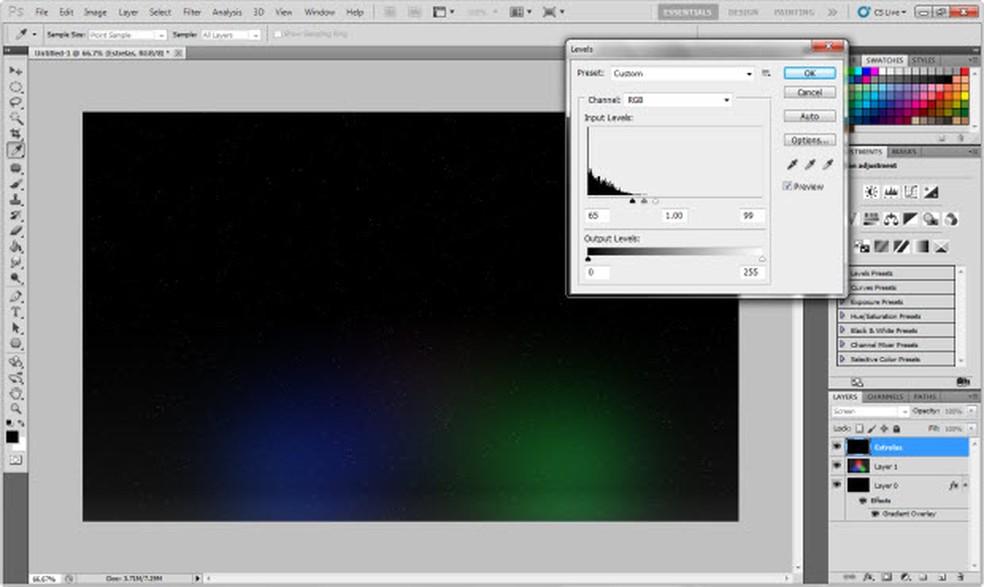The height and width of the screenshot is (587, 984).
Task: Click the foreground color swatch
Action: [x=12, y=436]
